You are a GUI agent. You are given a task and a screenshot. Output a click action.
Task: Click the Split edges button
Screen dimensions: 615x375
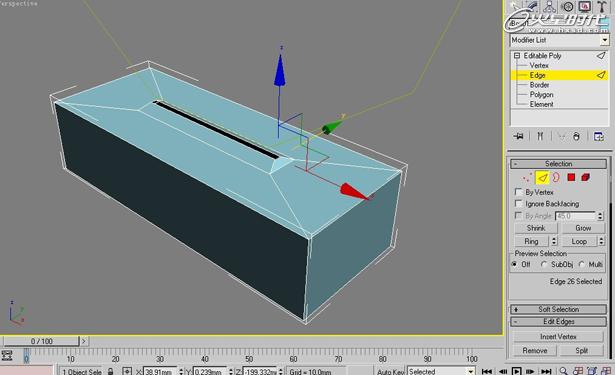(582, 350)
